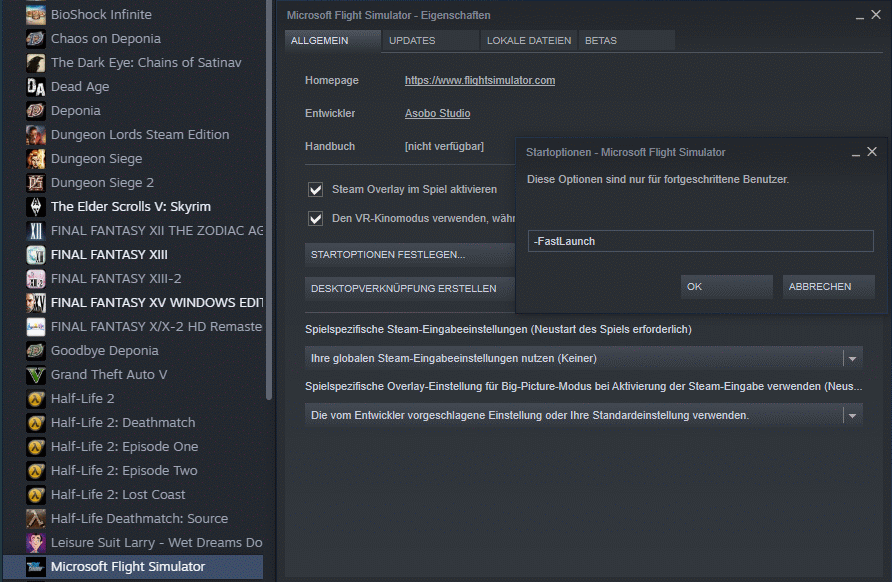Click the BioShock Infinite game icon
The image size is (892, 582).
tap(36, 15)
